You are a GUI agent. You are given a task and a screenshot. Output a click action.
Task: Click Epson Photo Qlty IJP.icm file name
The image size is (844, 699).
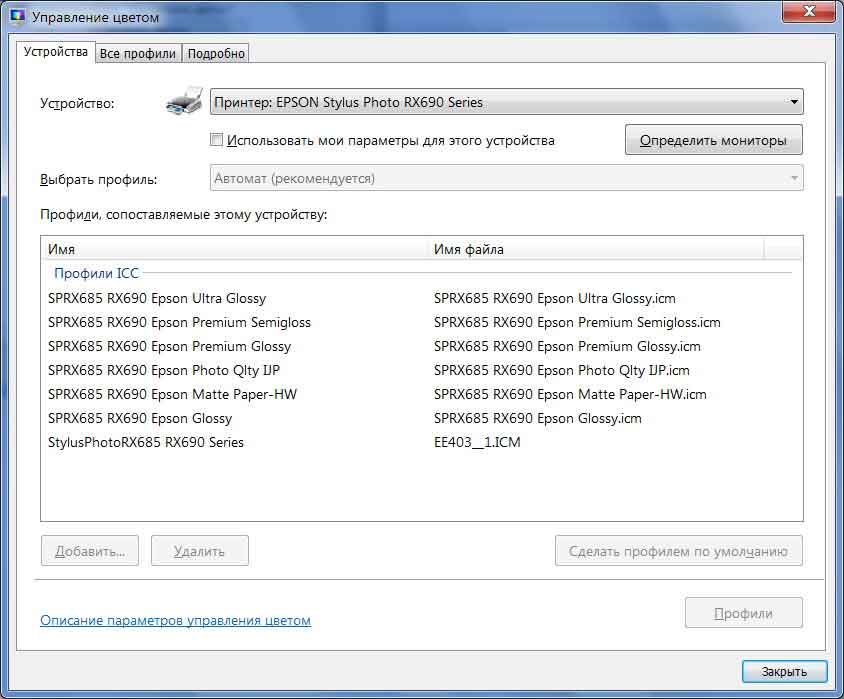tap(561, 370)
